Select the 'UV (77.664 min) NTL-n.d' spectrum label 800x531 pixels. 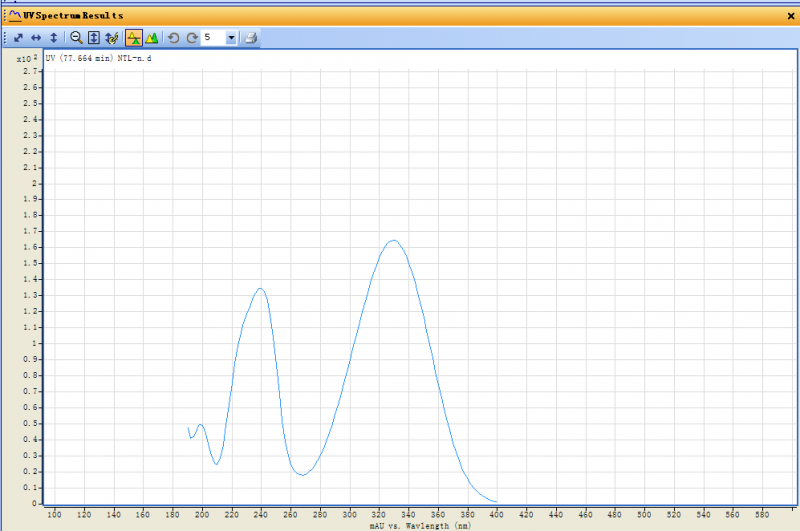click(x=98, y=58)
